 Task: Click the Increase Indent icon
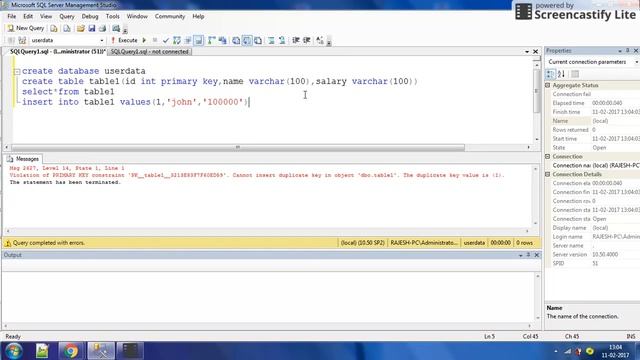pyautogui.click(x=307, y=40)
